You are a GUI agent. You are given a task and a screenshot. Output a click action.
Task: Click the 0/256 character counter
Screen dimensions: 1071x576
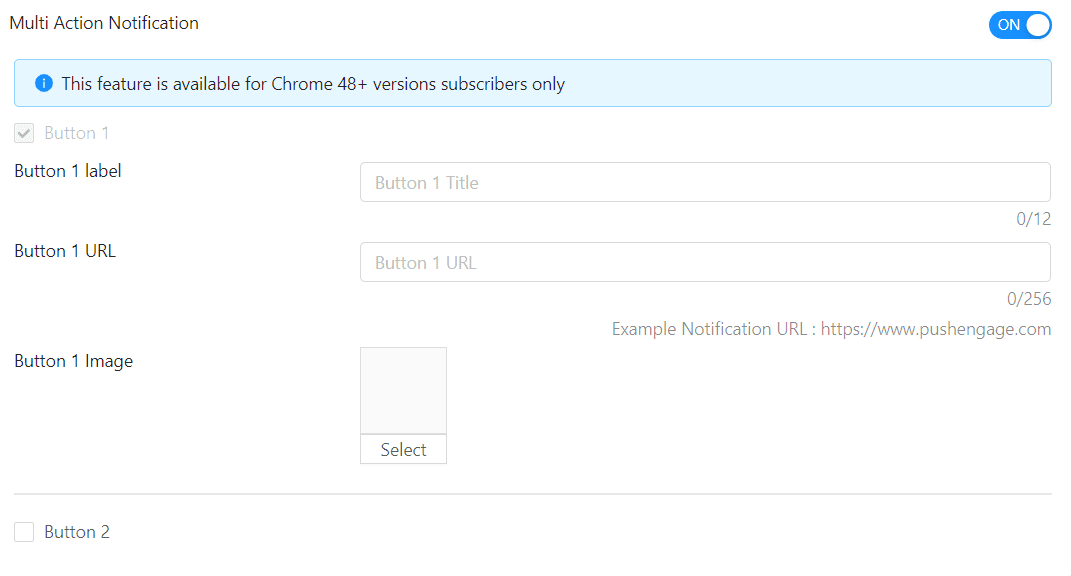(x=1029, y=299)
